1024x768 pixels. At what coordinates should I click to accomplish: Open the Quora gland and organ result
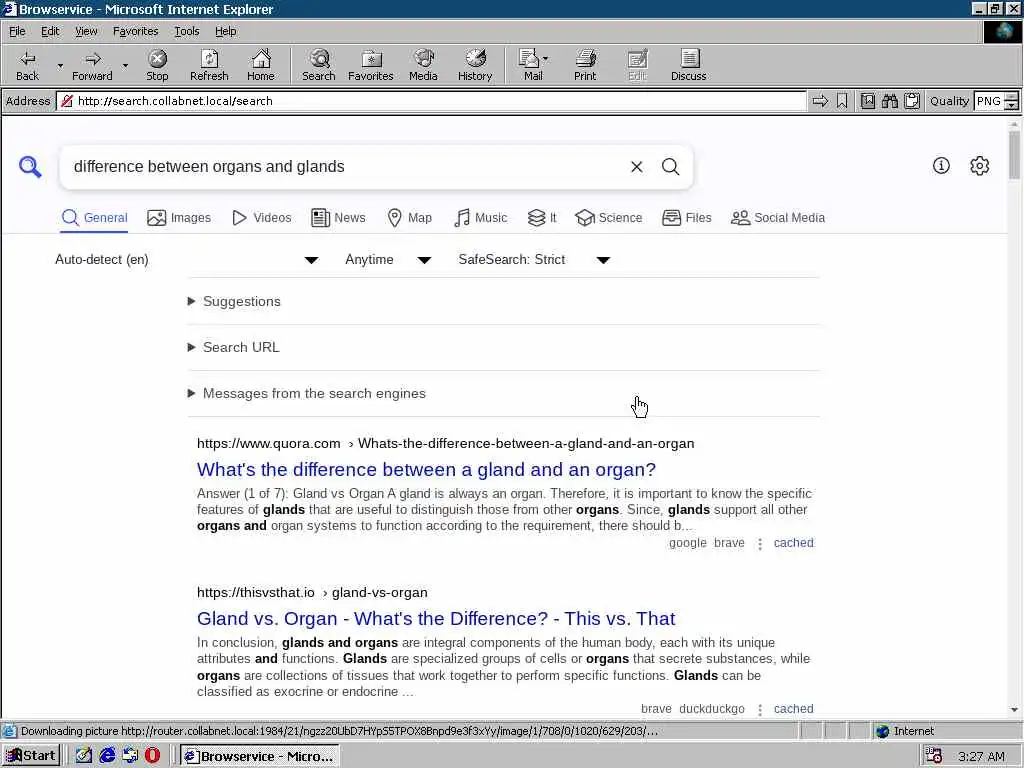tap(426, 470)
